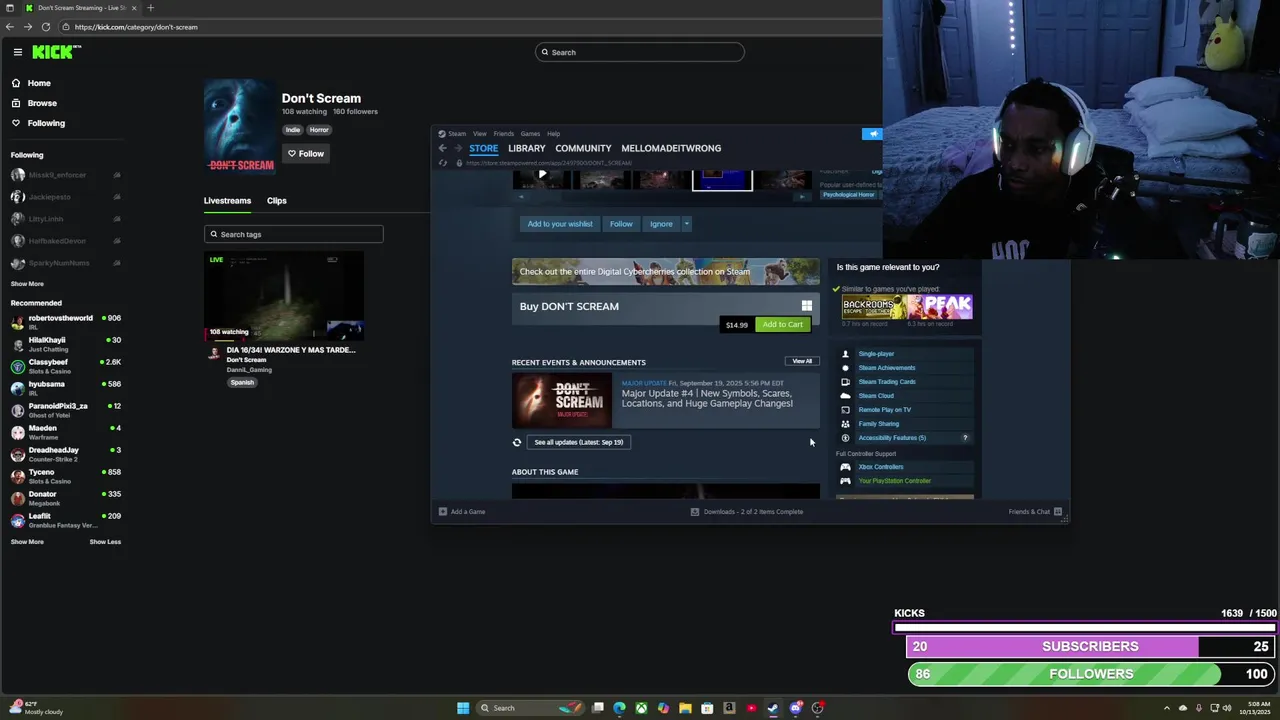Click the Steam Cloud feature icon

845,396
